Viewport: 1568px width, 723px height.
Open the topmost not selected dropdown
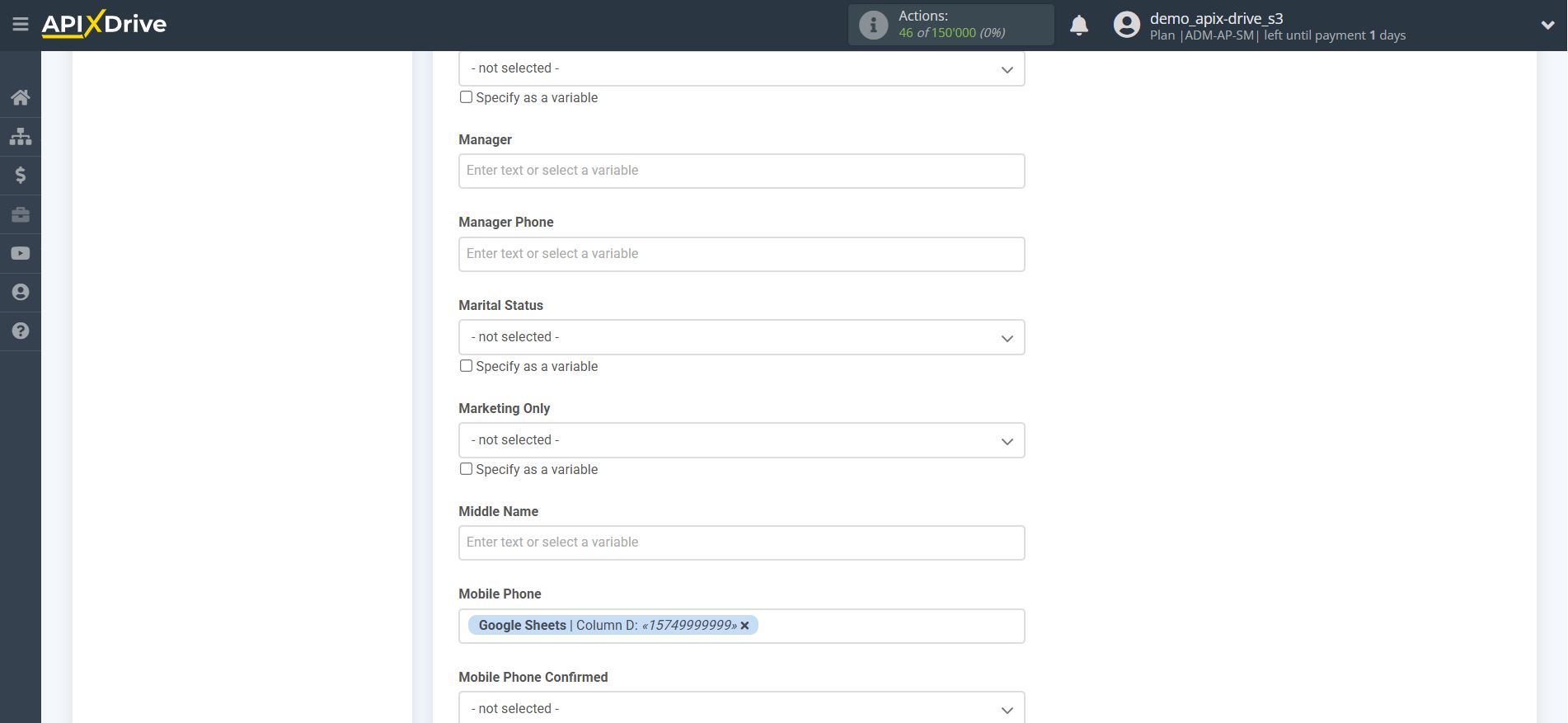click(741, 68)
